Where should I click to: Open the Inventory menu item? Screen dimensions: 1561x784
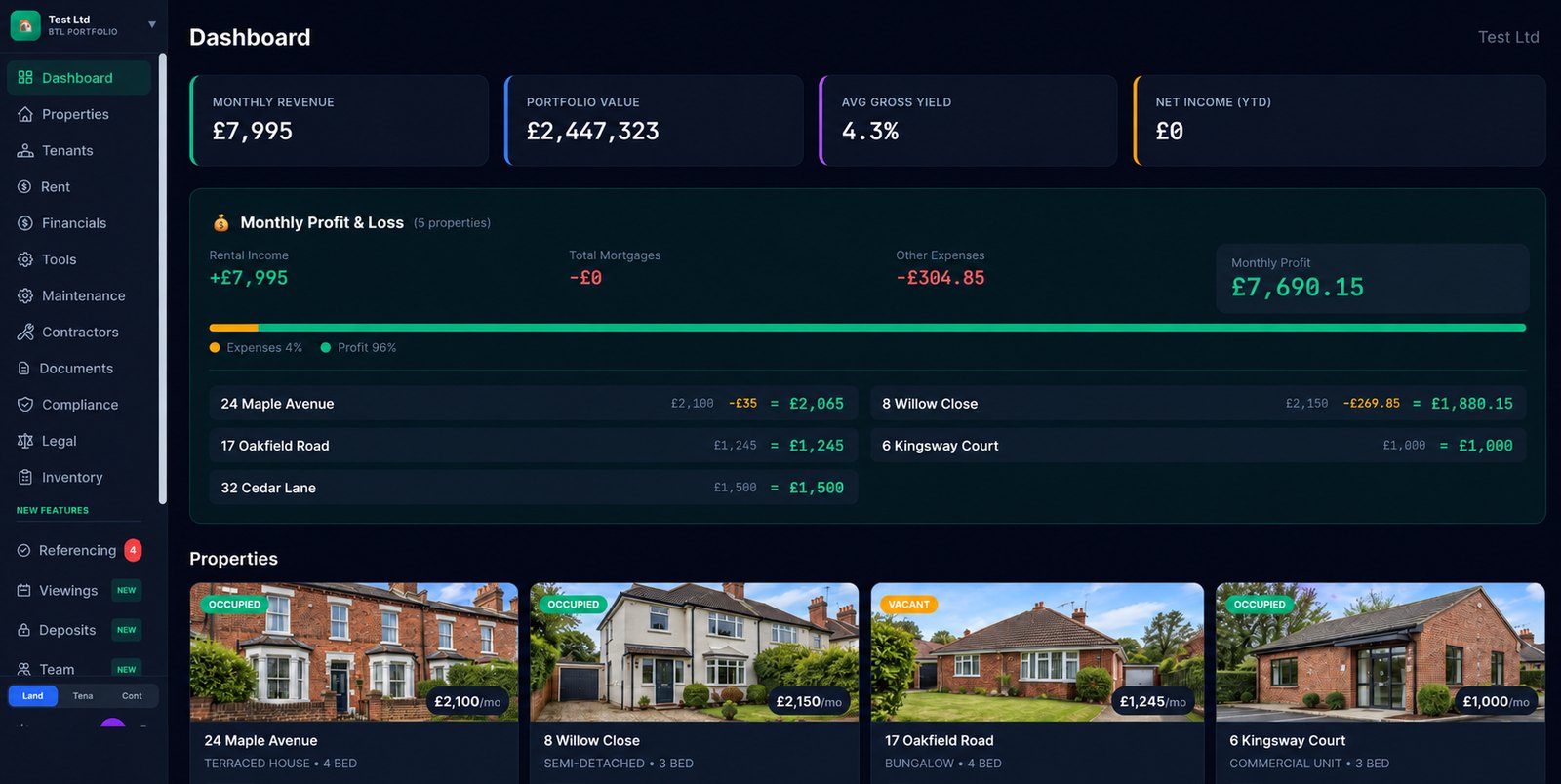tap(79, 477)
